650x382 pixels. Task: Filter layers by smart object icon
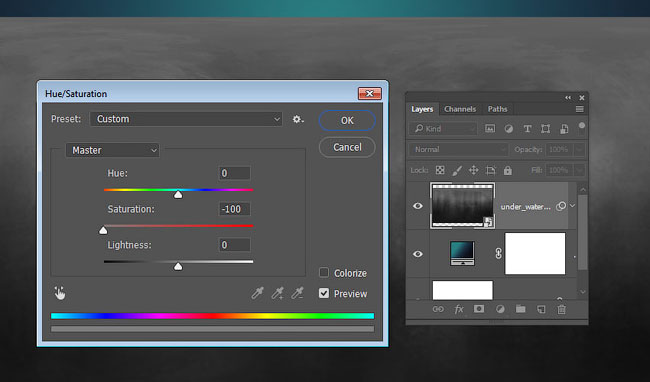[564, 129]
